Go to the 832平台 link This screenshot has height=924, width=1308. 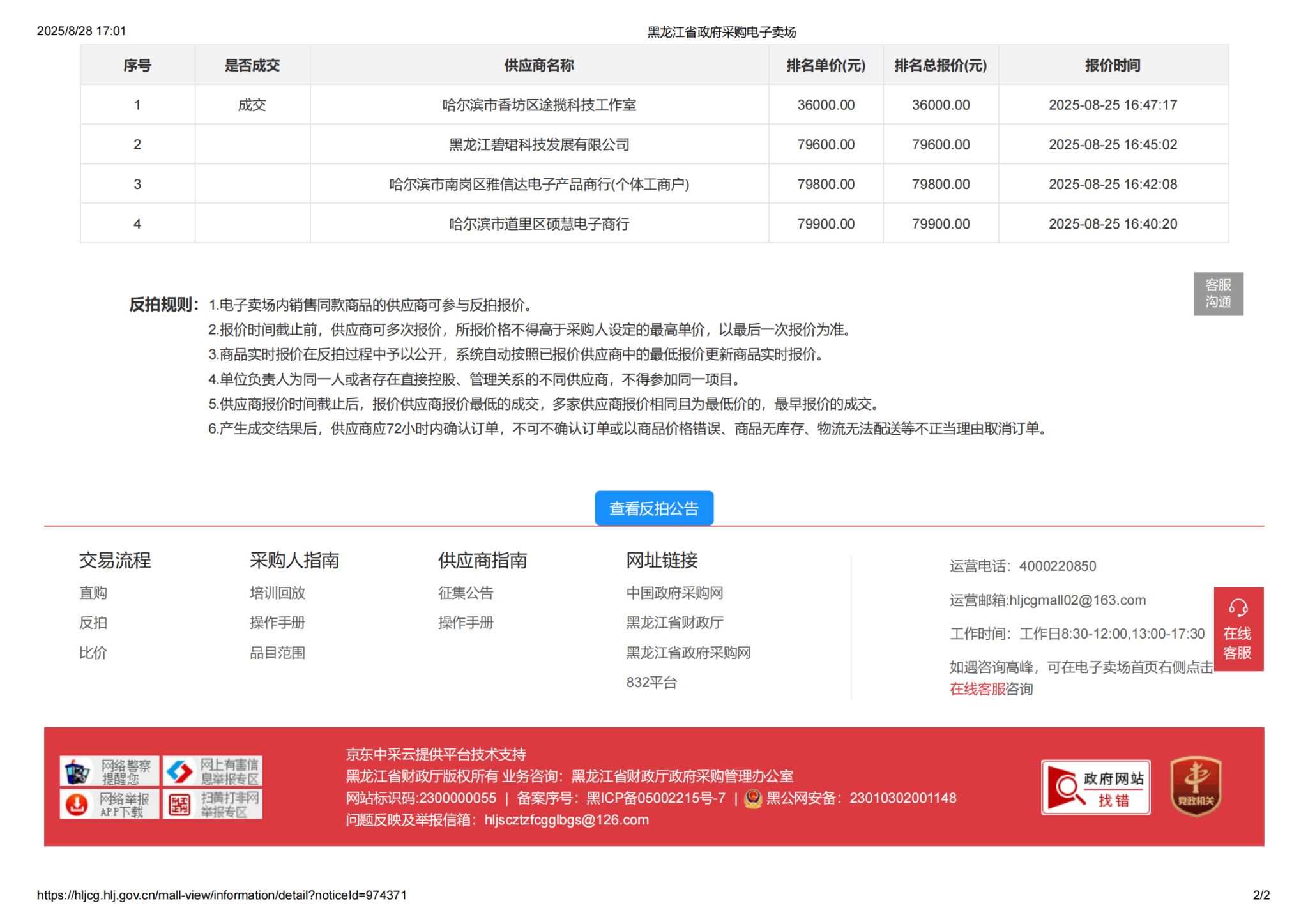651,682
